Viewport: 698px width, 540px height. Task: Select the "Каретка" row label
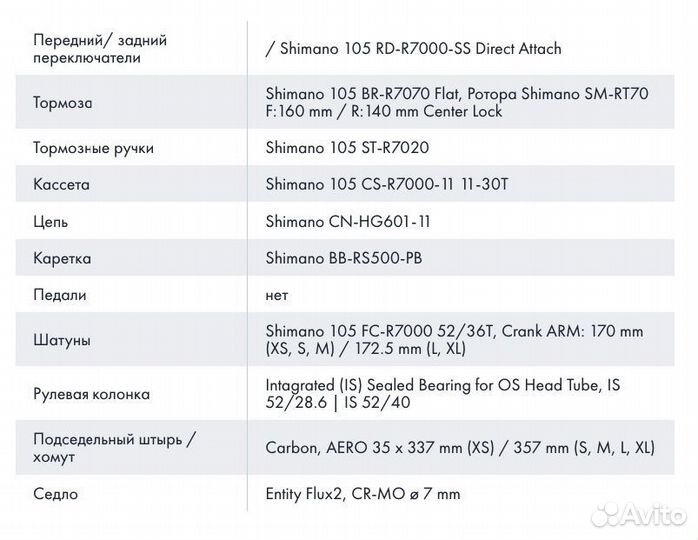point(62,258)
